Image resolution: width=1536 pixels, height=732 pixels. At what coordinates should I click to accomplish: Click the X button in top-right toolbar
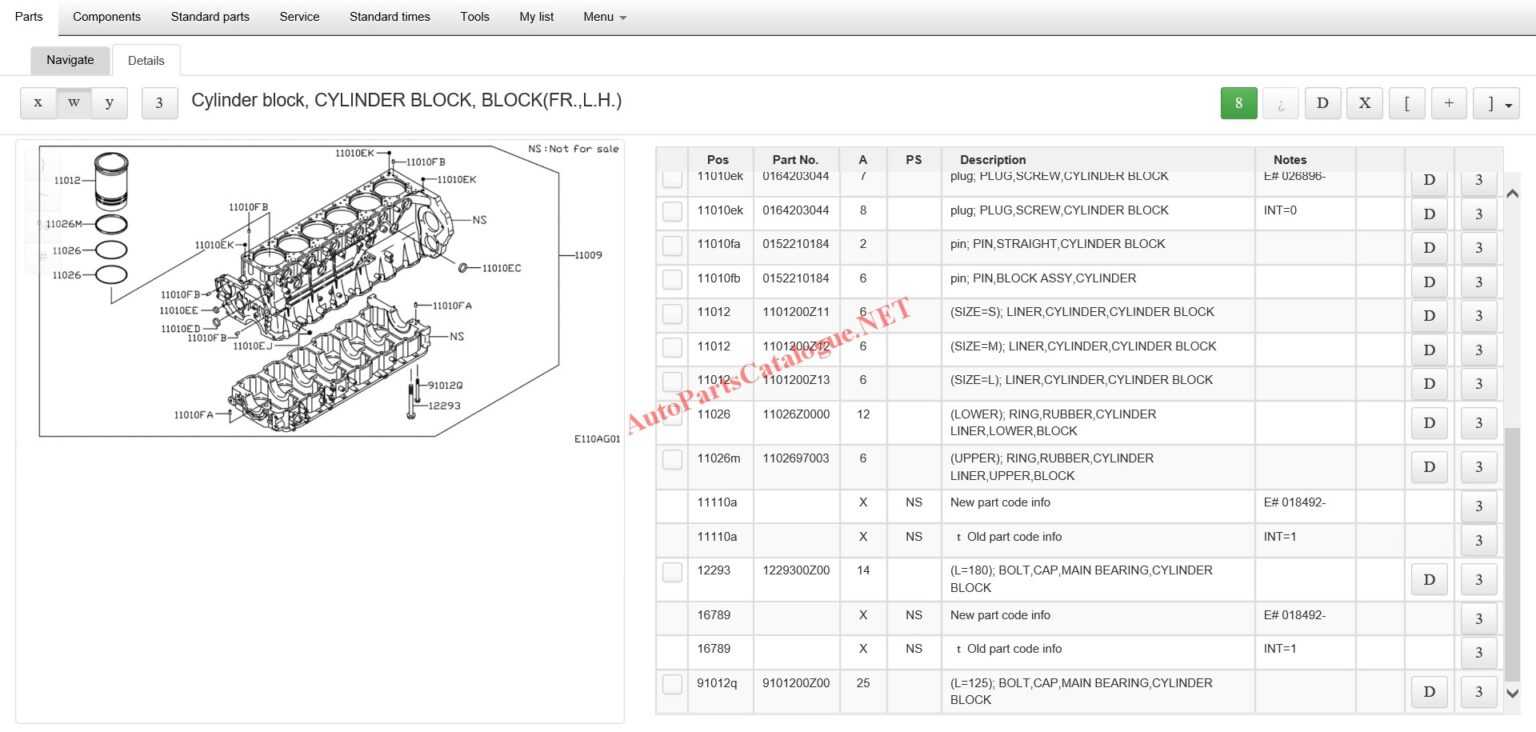[x=1364, y=103]
